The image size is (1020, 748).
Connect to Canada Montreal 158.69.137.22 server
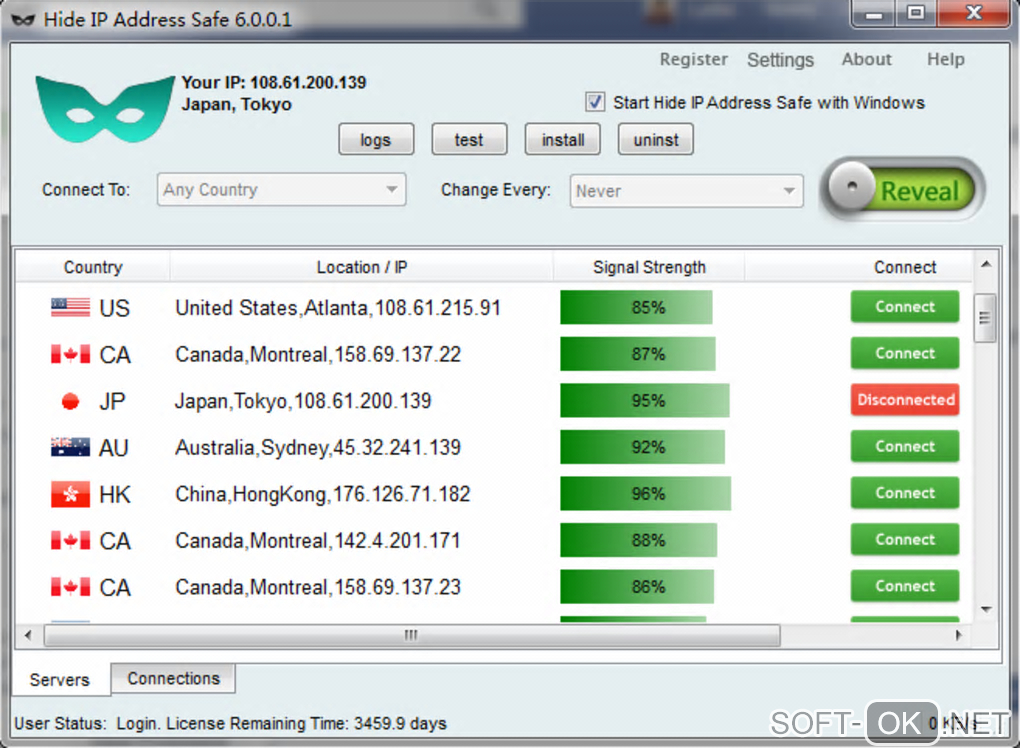click(x=905, y=353)
